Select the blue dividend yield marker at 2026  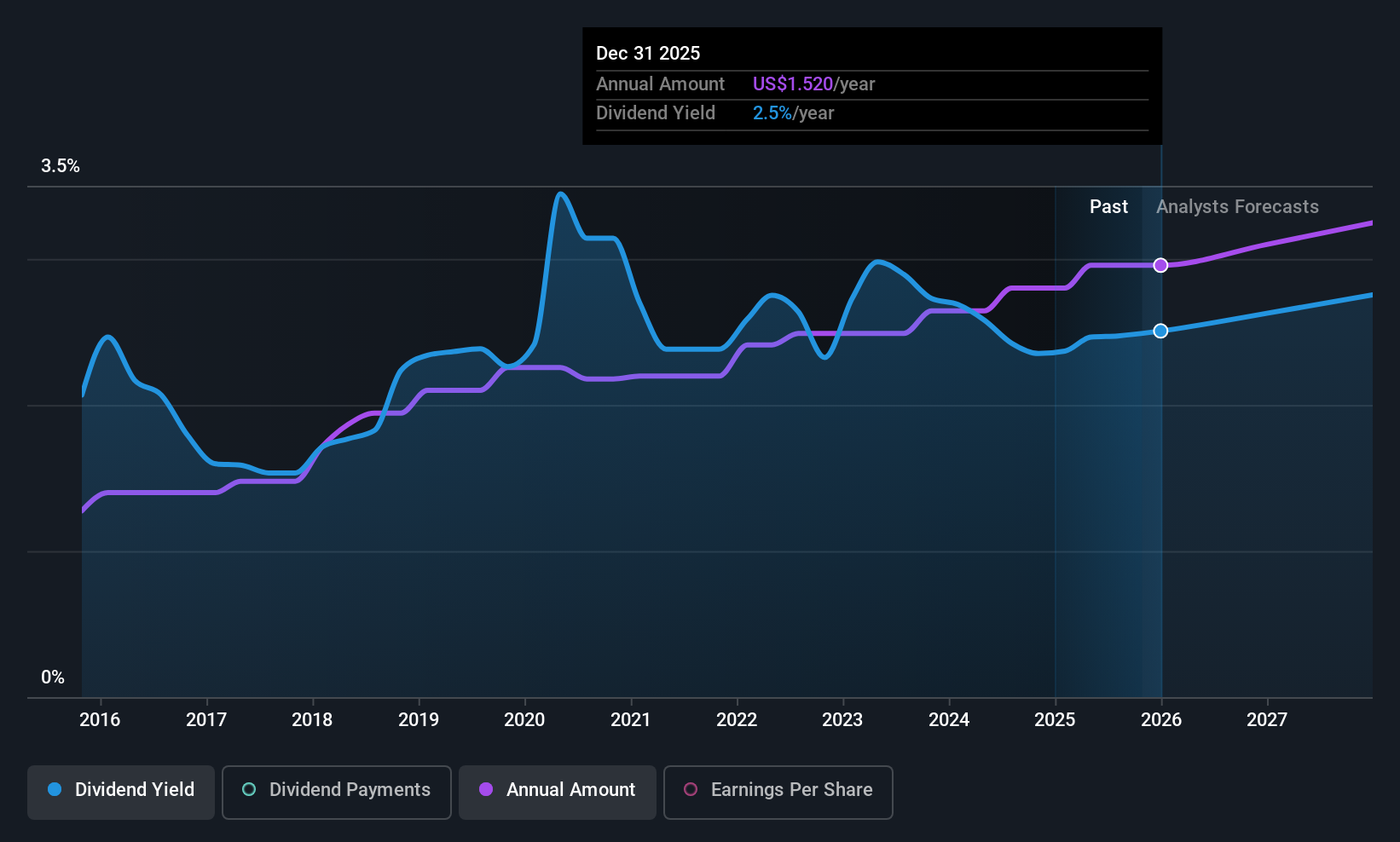pos(1160,331)
